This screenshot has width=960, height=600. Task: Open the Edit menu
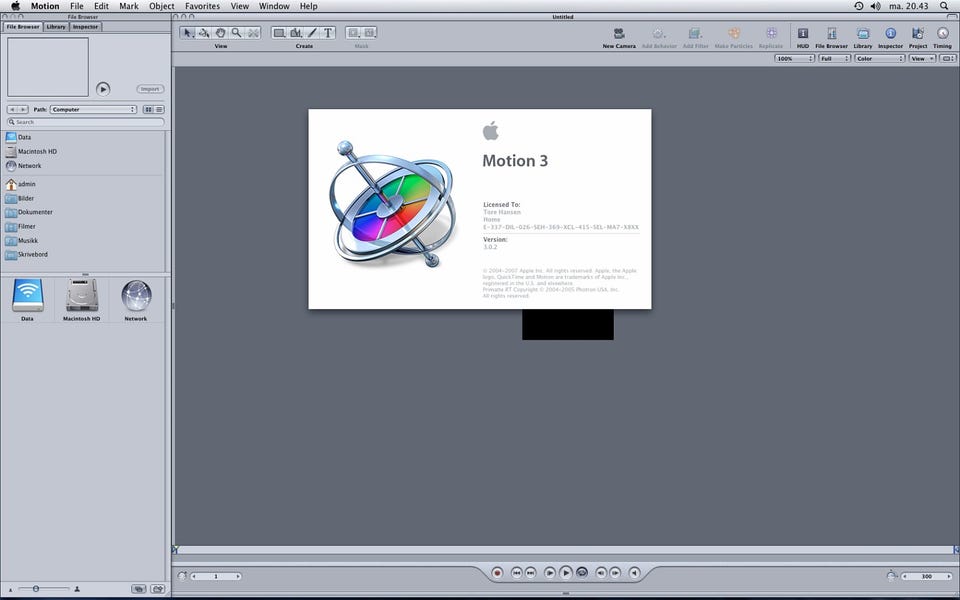pos(101,6)
